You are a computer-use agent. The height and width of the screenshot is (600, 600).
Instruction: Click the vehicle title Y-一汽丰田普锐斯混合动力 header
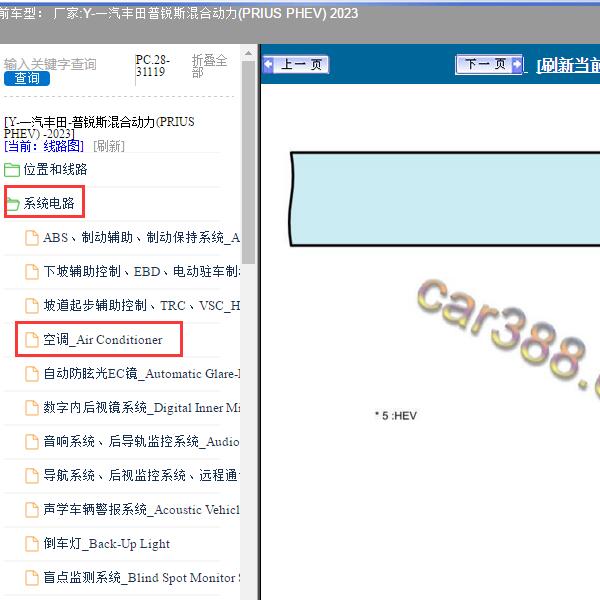pyautogui.click(x=221, y=14)
